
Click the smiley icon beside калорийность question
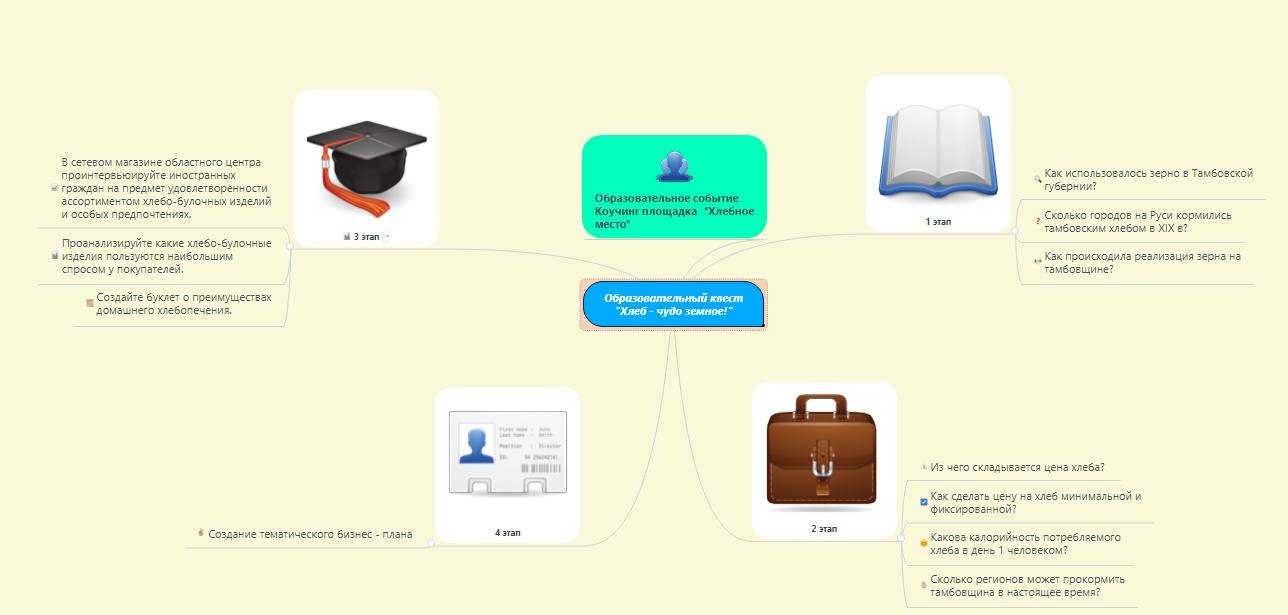(x=923, y=543)
